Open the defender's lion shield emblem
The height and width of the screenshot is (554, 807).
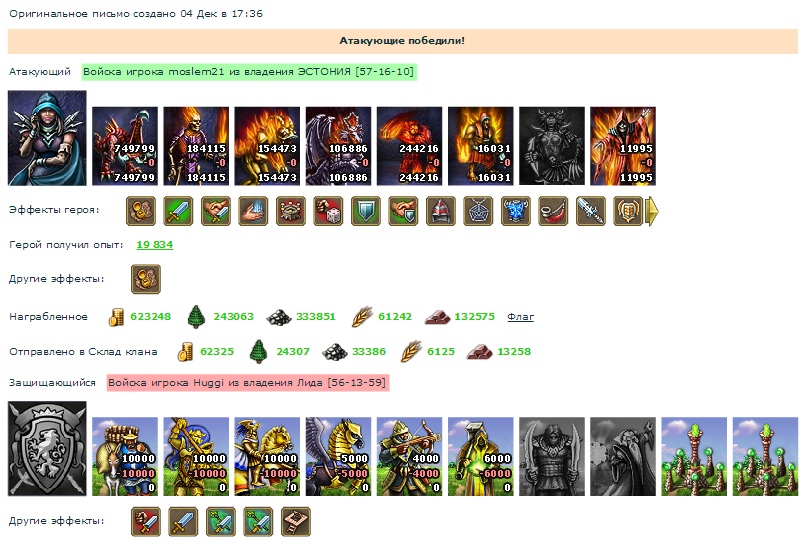point(47,449)
